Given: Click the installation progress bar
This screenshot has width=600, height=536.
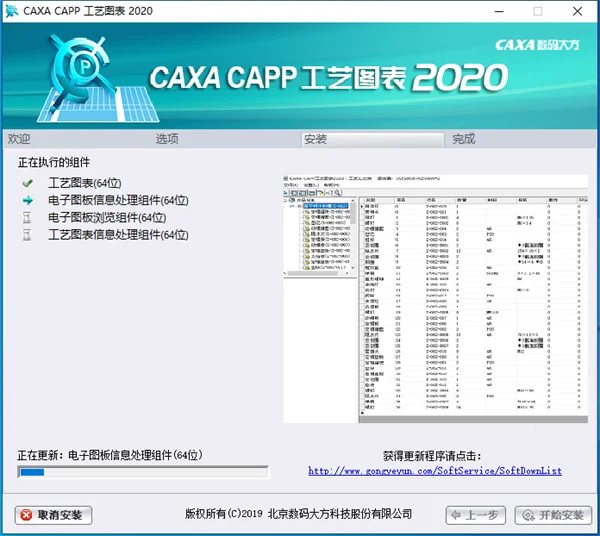Looking at the screenshot, I should (143, 472).
